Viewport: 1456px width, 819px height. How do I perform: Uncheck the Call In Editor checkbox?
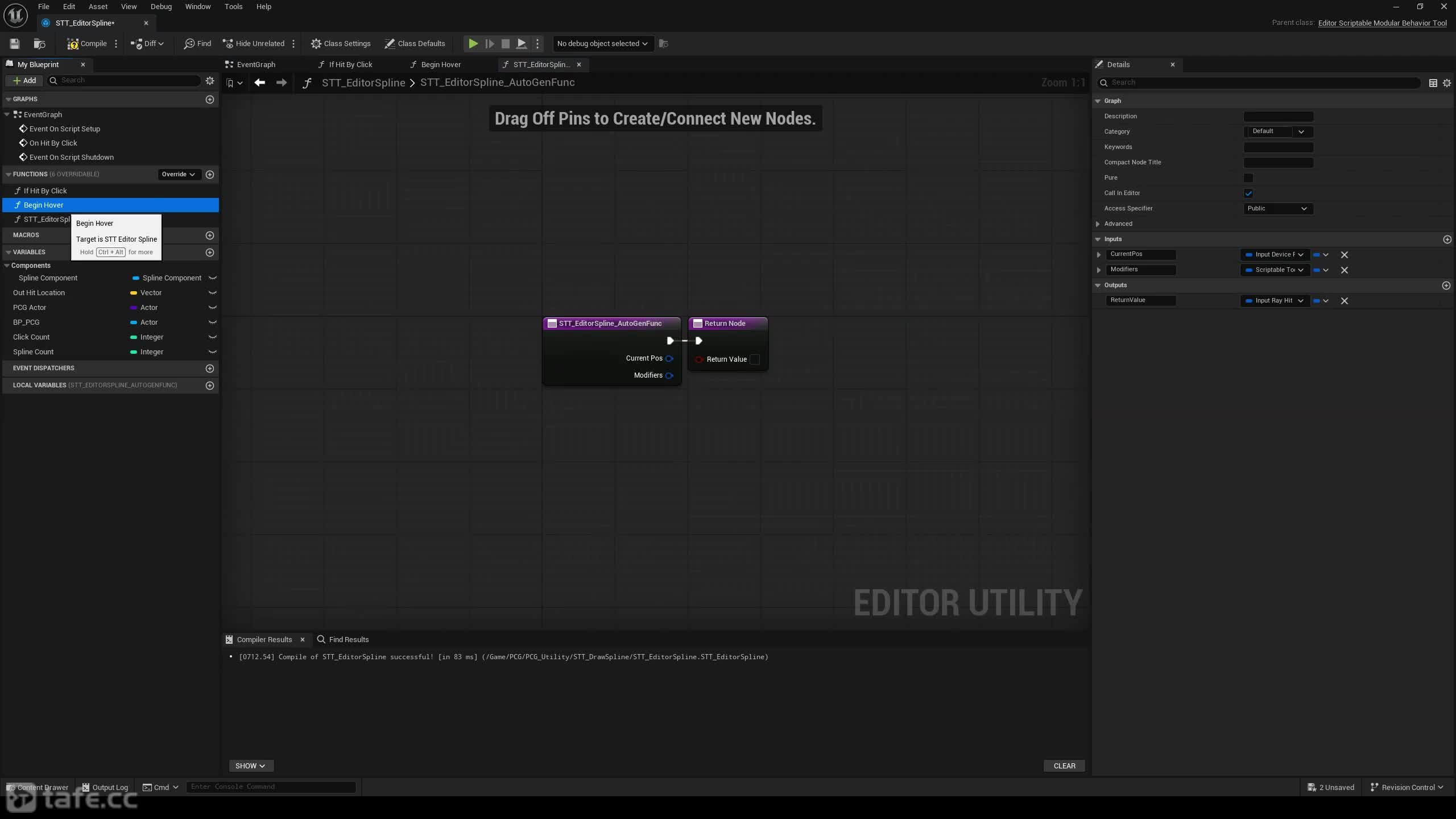(x=1248, y=193)
